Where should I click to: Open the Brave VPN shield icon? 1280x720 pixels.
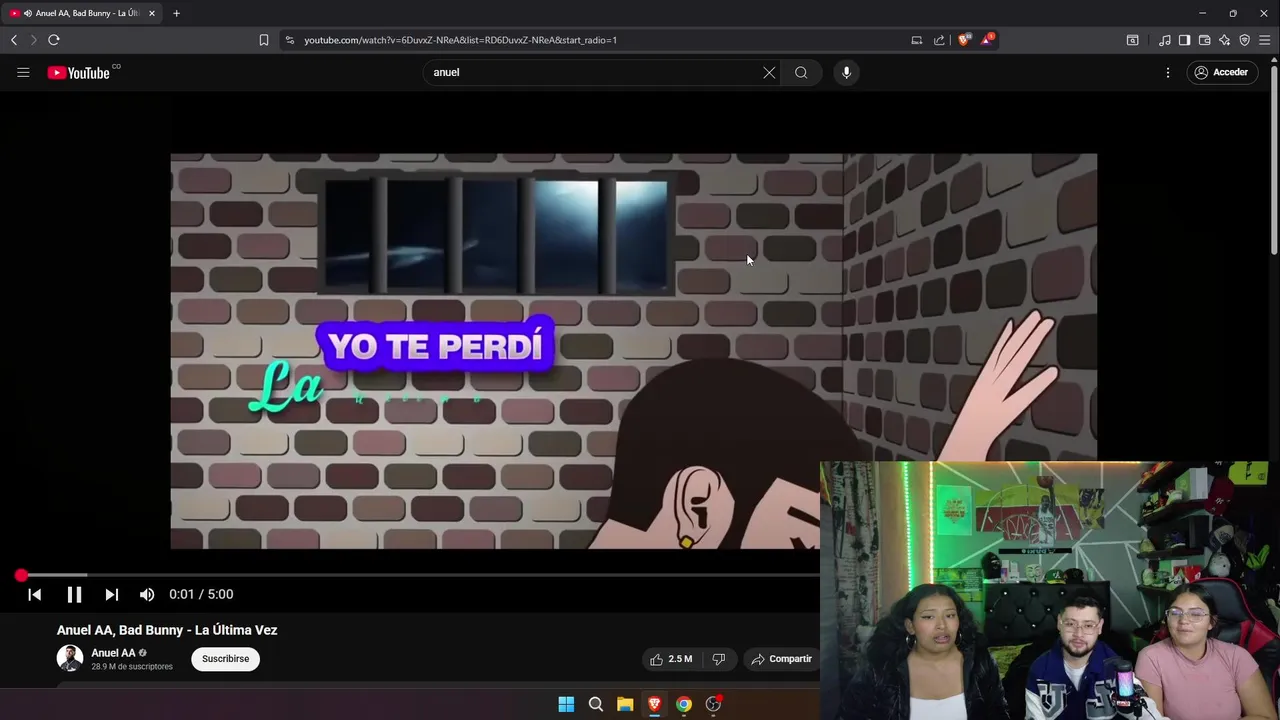tap(1244, 40)
